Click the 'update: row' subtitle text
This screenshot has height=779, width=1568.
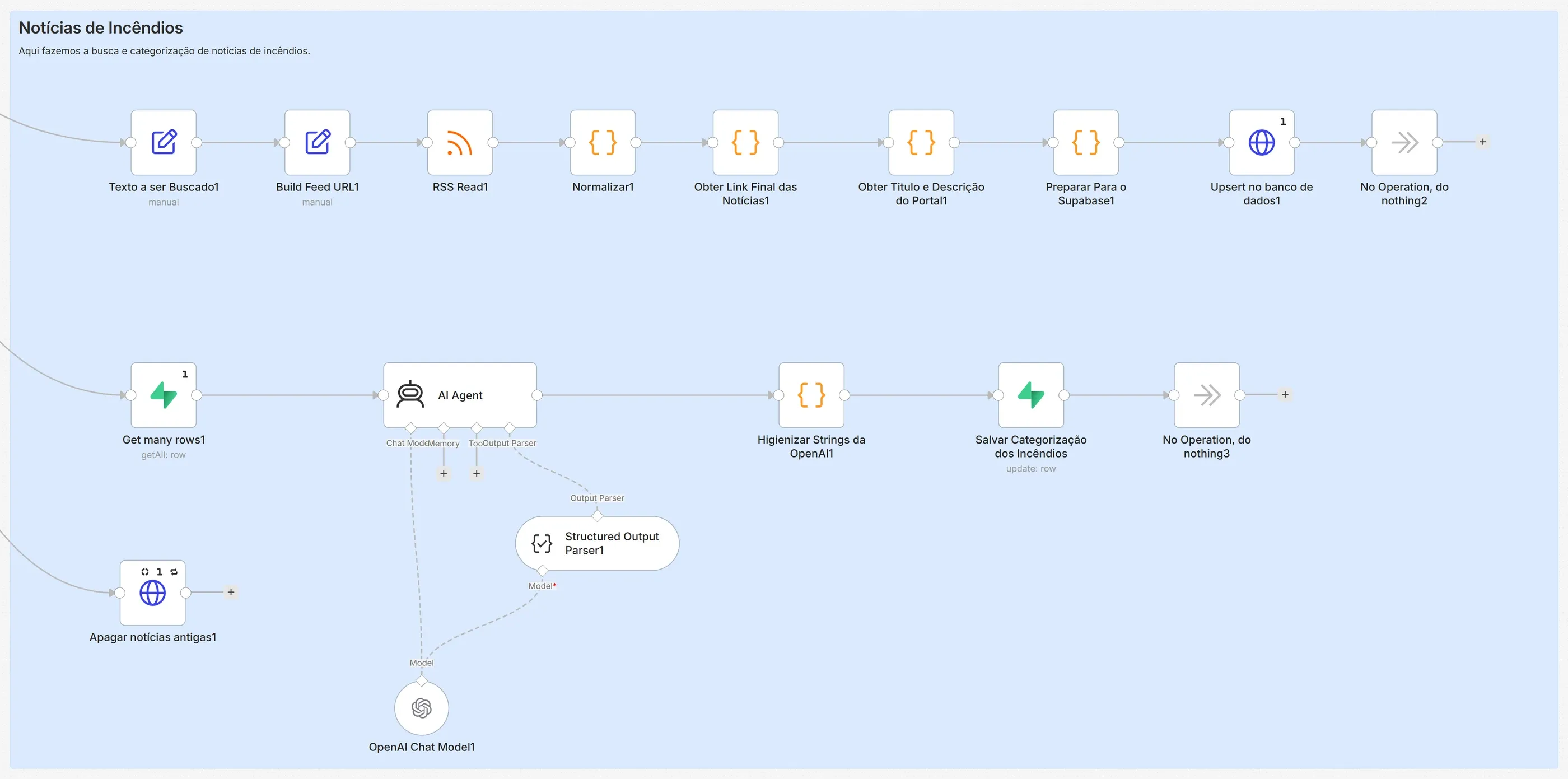1031,469
